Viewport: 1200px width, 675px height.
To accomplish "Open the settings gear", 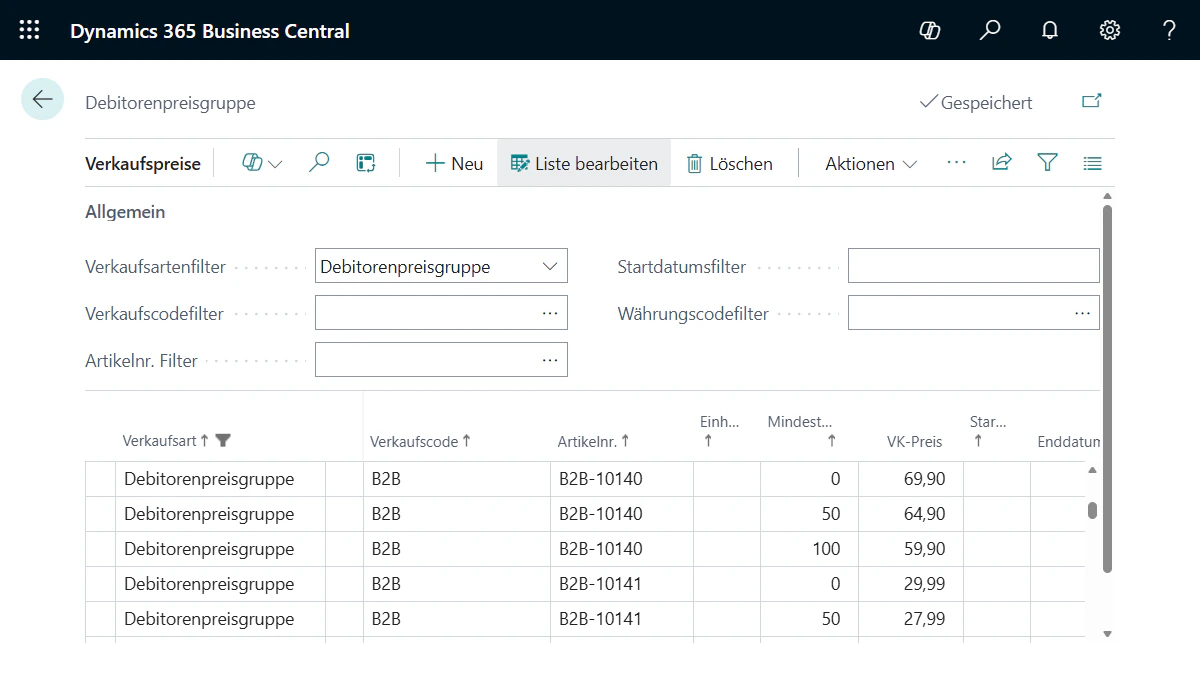I will [1110, 30].
